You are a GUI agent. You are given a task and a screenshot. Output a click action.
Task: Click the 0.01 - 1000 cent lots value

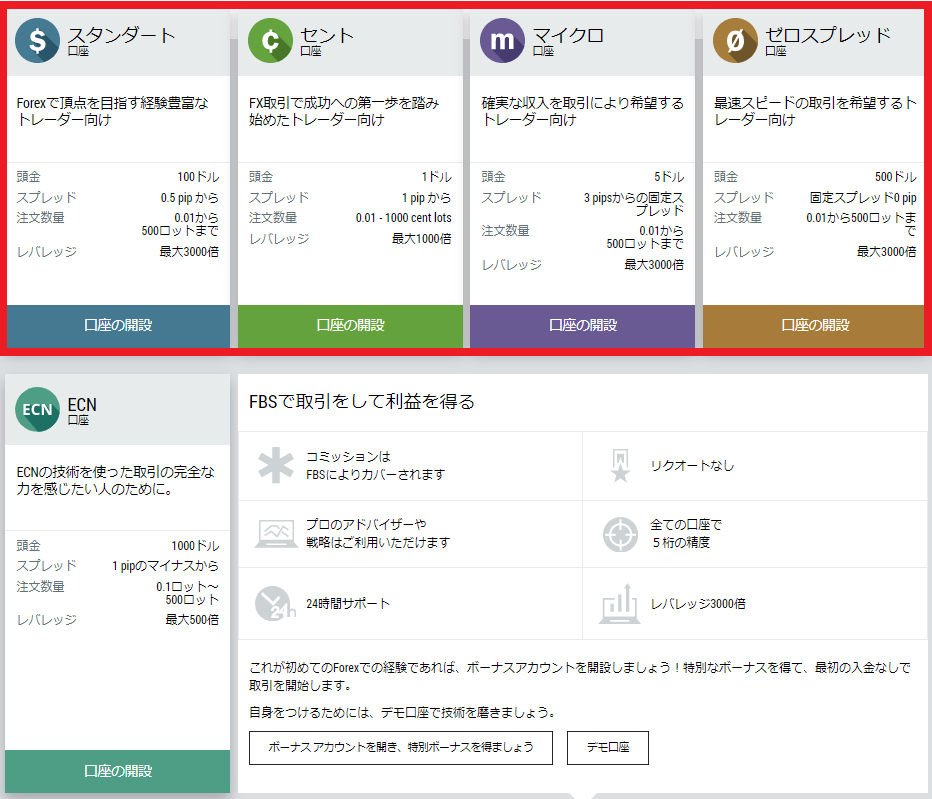coord(404,218)
